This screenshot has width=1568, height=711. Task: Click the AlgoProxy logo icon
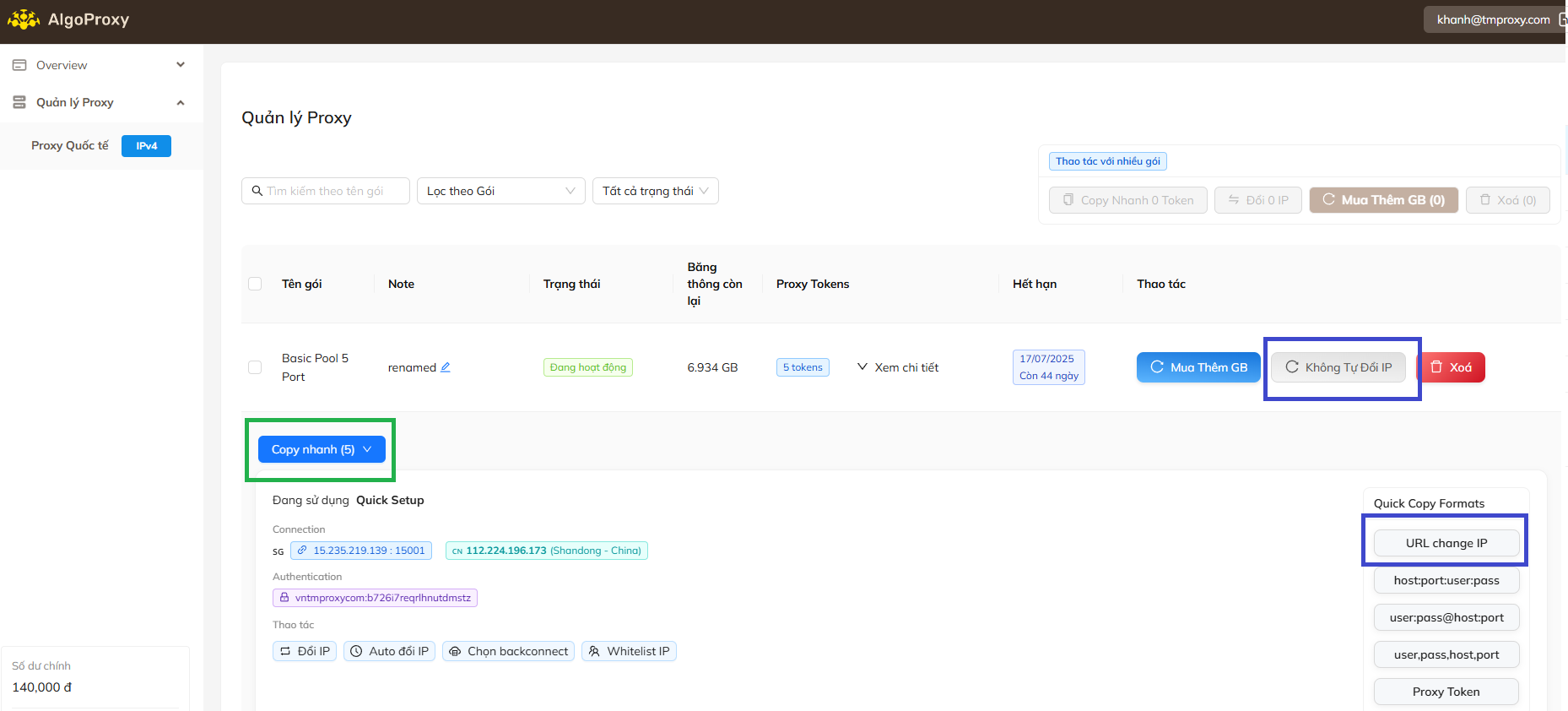pos(24,19)
